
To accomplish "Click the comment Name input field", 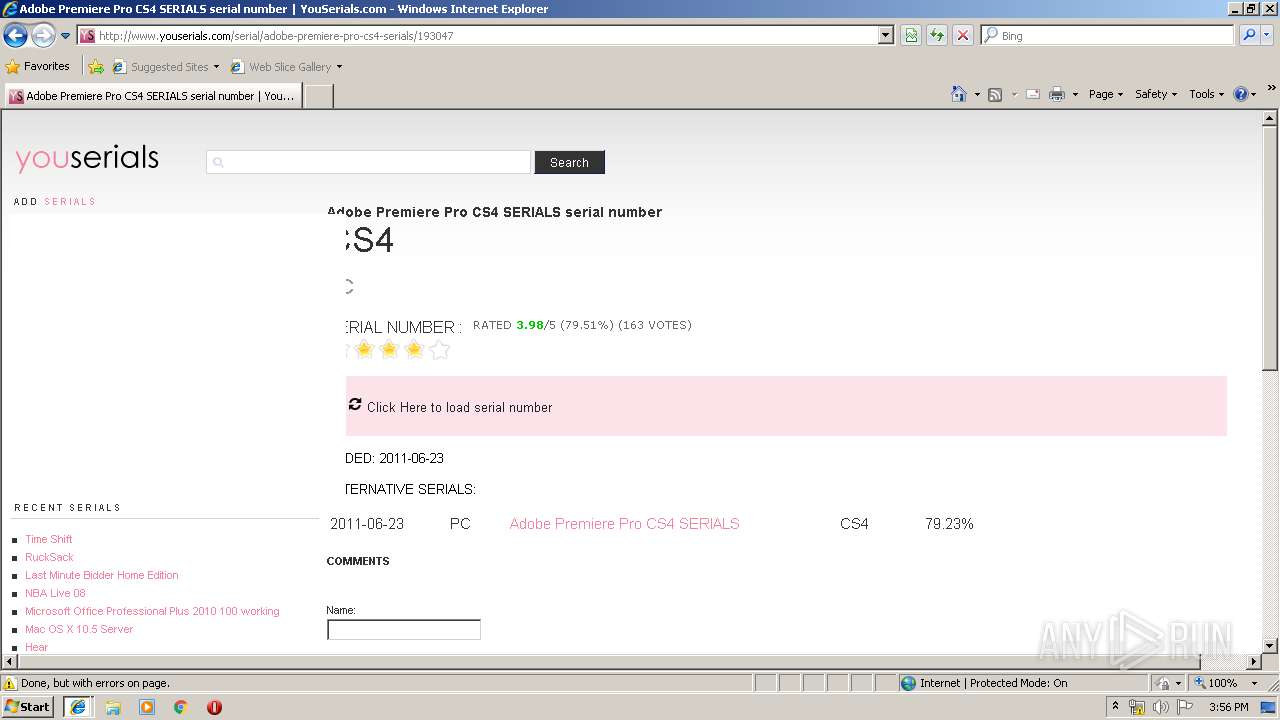I will [x=403, y=629].
